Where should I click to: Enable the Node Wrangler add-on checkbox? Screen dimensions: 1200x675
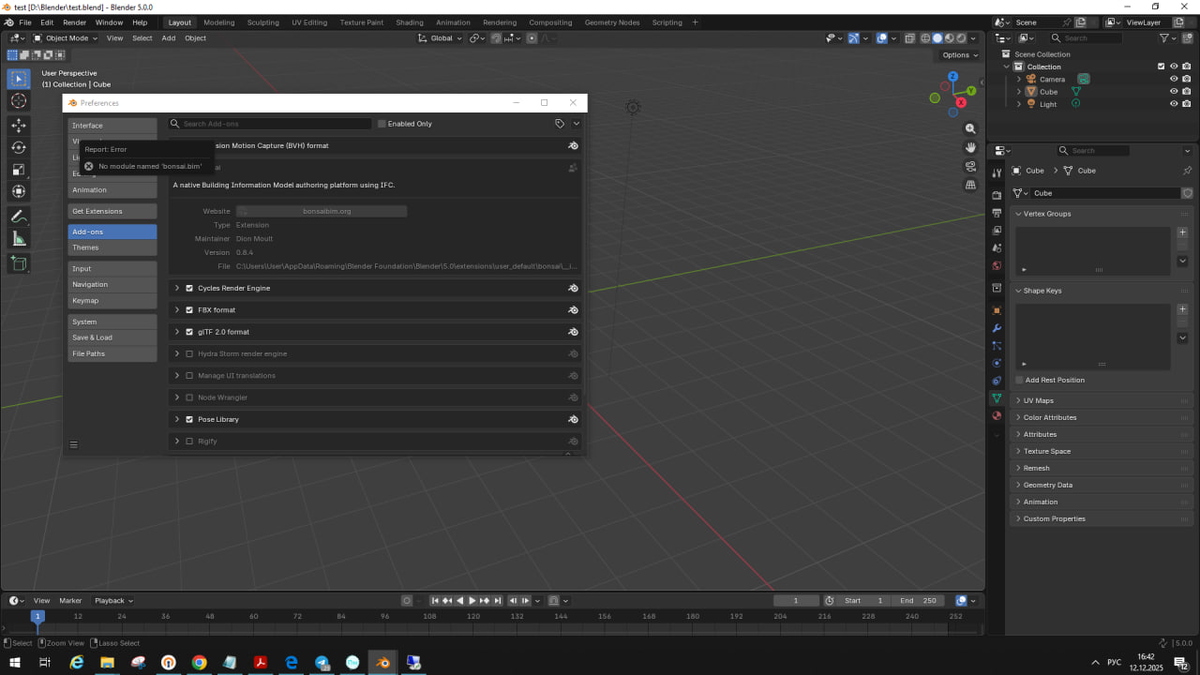point(189,397)
